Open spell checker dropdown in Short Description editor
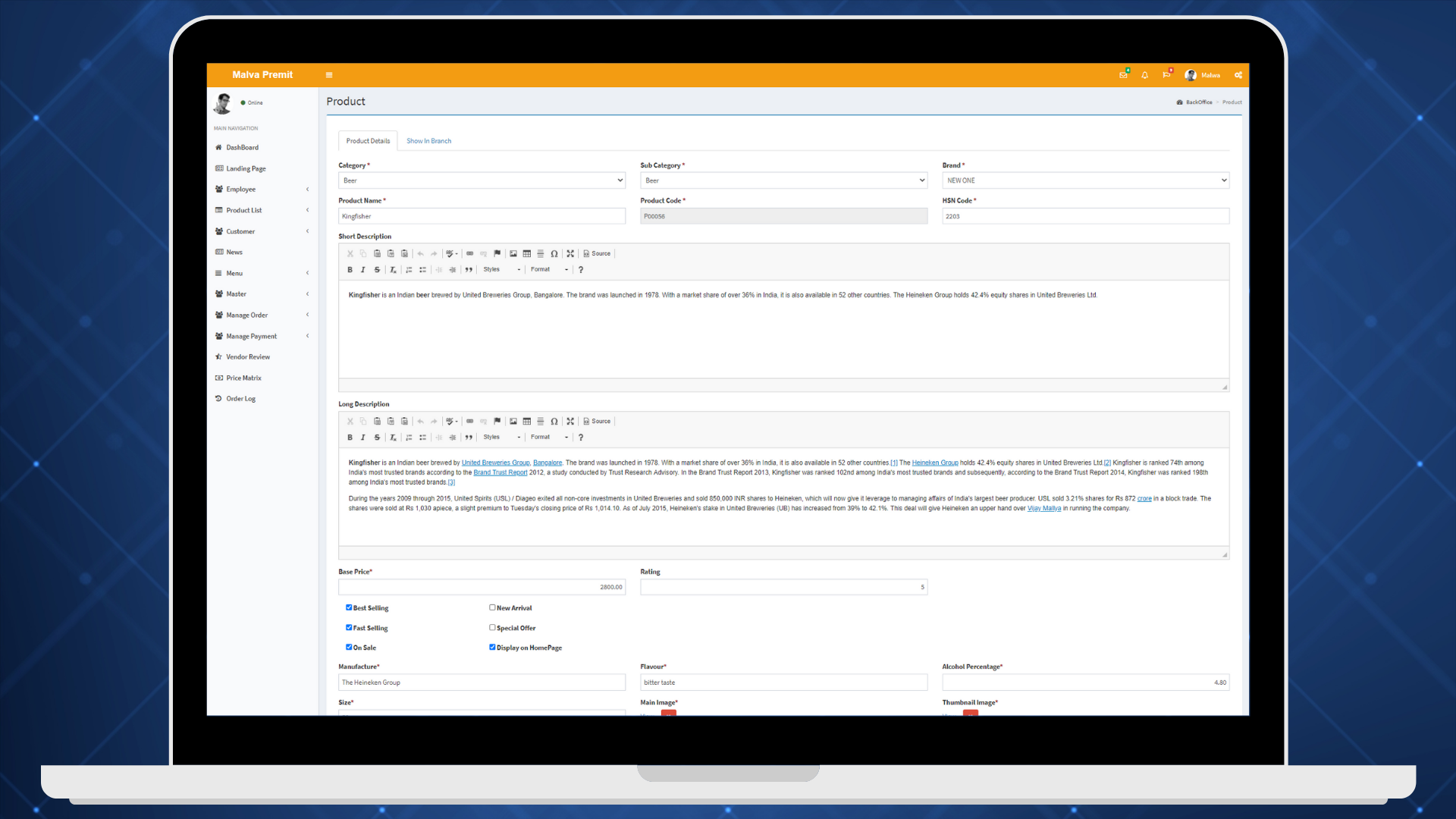This screenshot has height=819, width=1456. click(451, 254)
